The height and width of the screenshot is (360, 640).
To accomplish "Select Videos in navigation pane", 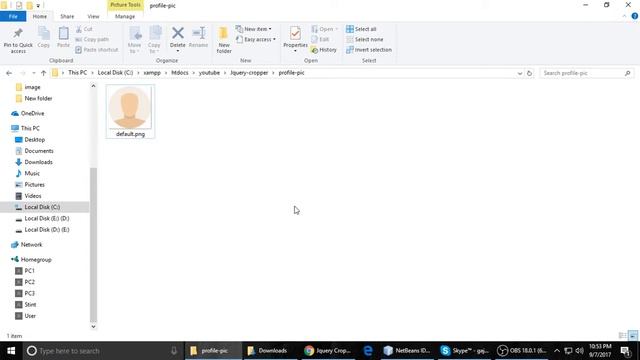I will coord(33,196).
